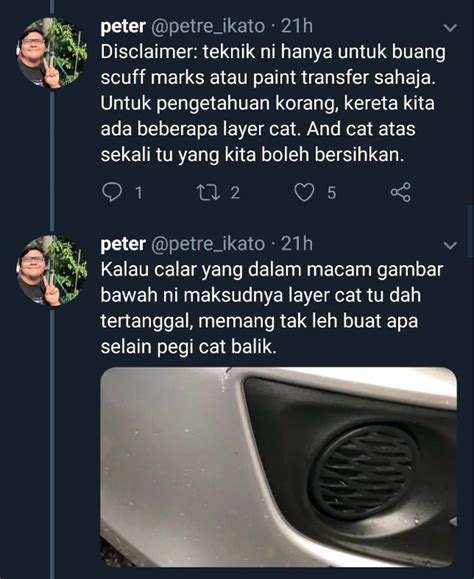This screenshot has height=579, width=474.
Task: Open peter's avatar on the first tweet
Action: [52, 53]
